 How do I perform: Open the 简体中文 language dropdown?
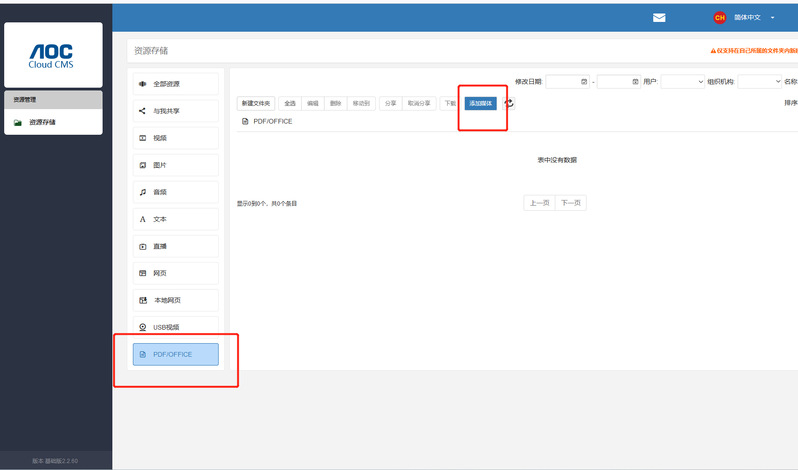(x=754, y=17)
